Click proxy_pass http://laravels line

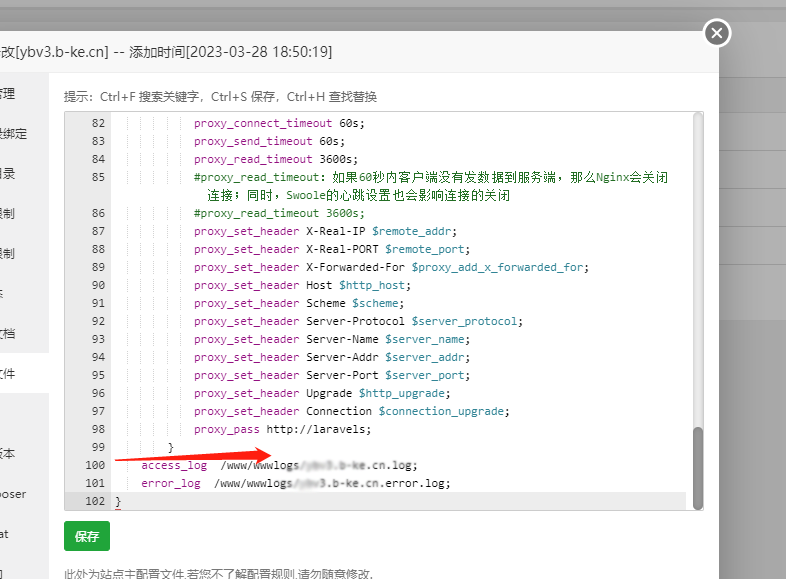[x=282, y=430]
